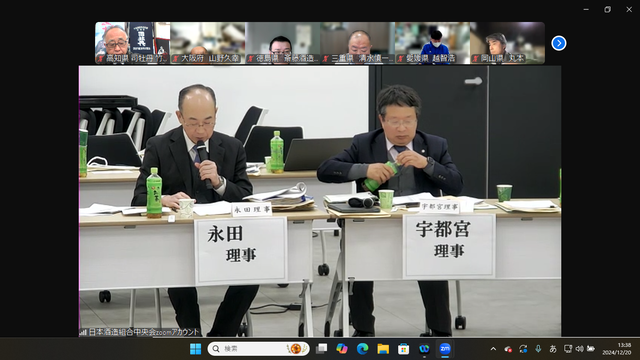This screenshot has width=640, height=360.
Task: Click the main speaker video view
Action: coord(320,201)
